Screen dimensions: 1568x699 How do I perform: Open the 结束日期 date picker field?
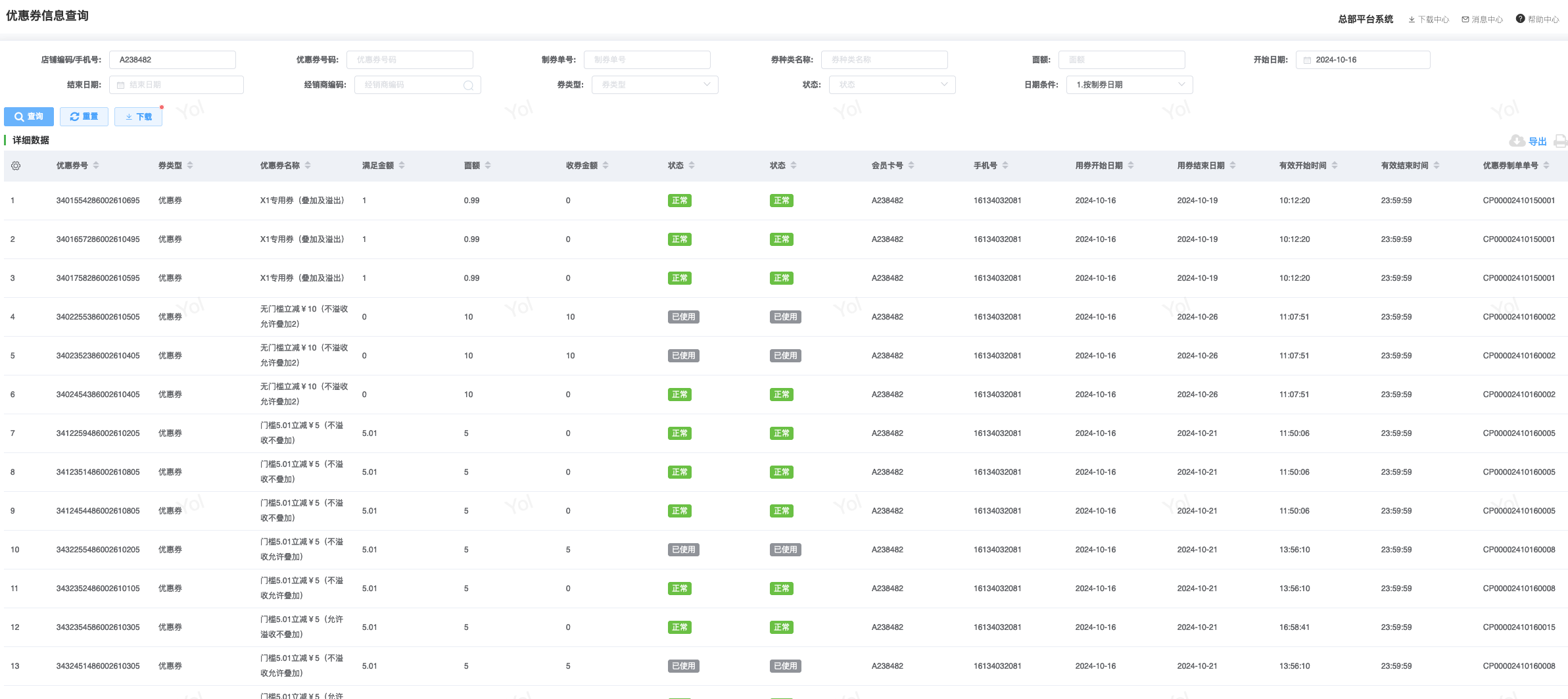[x=176, y=85]
